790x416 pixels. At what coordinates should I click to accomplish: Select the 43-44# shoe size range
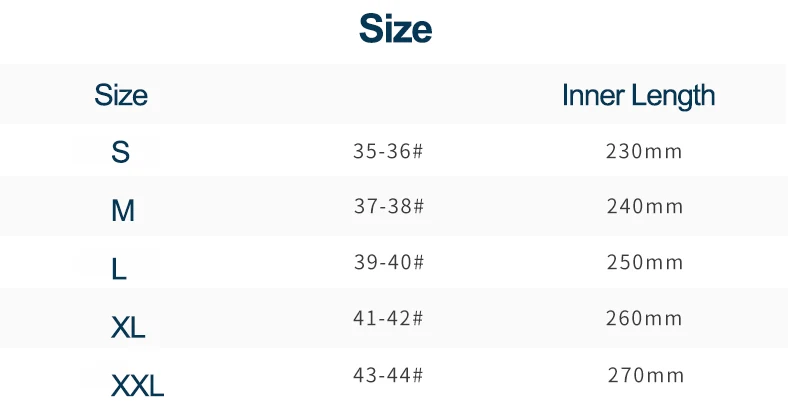[388, 375]
